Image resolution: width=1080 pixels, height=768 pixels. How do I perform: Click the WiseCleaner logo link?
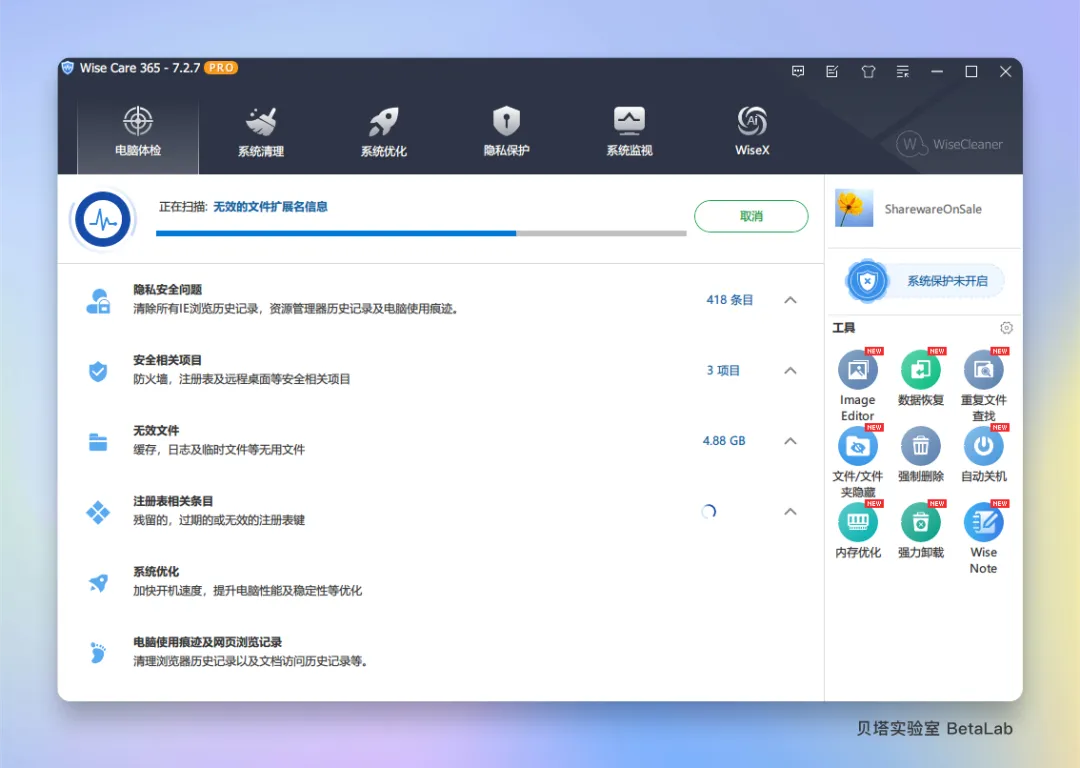pos(949,145)
